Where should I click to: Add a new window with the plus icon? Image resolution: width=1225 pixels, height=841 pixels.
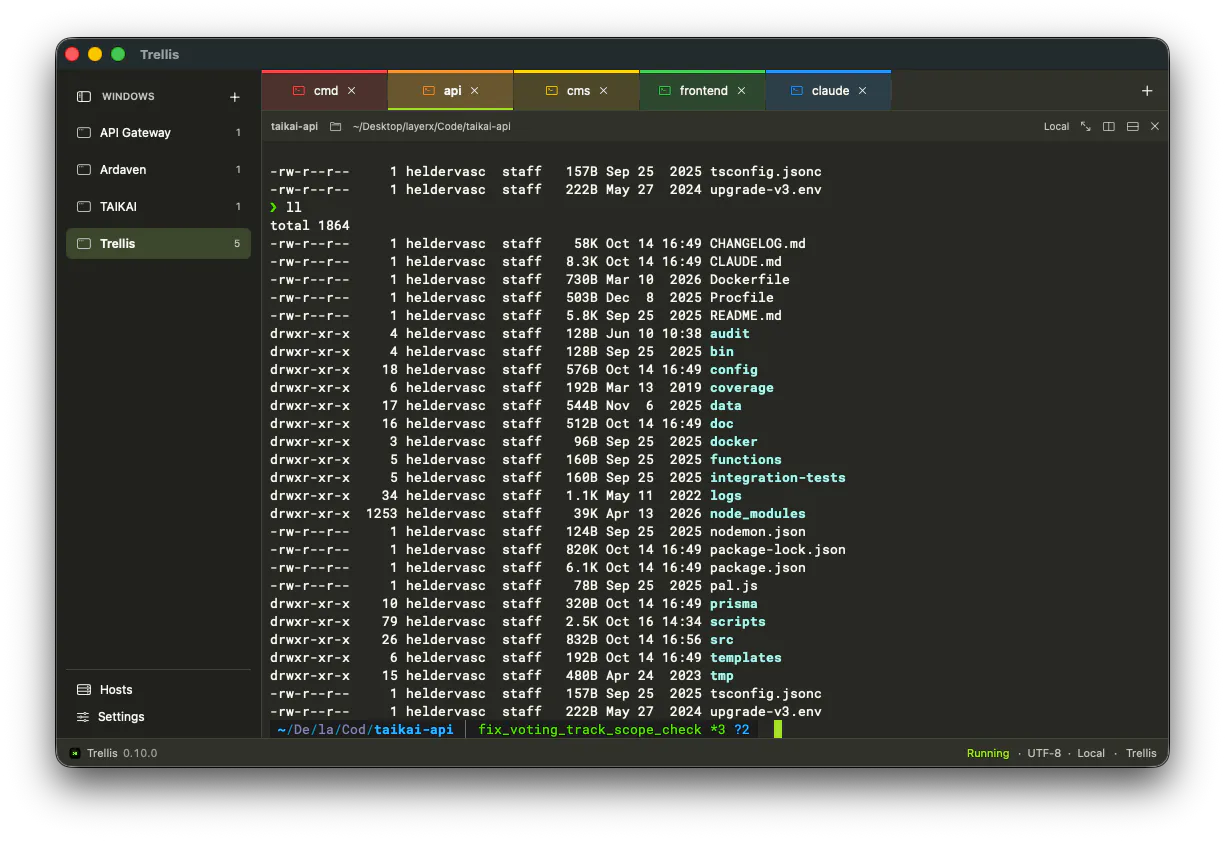[x=235, y=97]
